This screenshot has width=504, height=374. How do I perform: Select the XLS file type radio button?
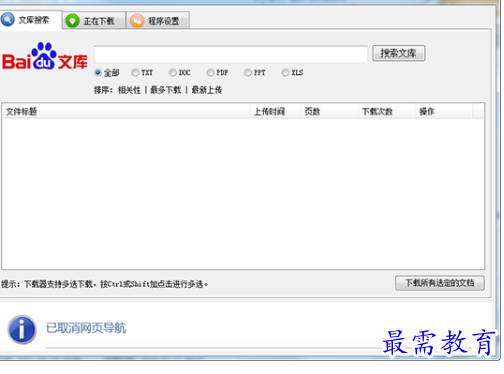point(285,72)
